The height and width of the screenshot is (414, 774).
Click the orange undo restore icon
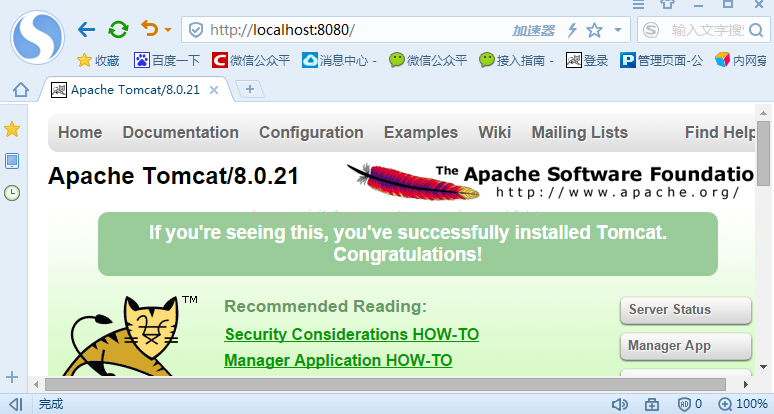pos(150,29)
